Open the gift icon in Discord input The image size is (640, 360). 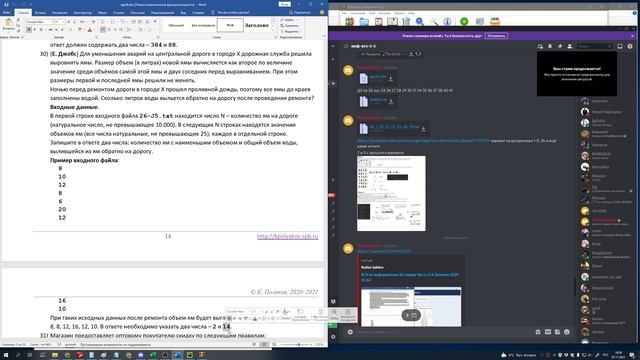[x=538, y=332]
